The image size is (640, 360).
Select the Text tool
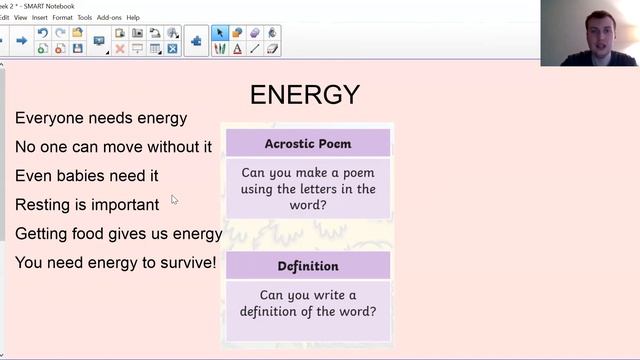(x=237, y=49)
